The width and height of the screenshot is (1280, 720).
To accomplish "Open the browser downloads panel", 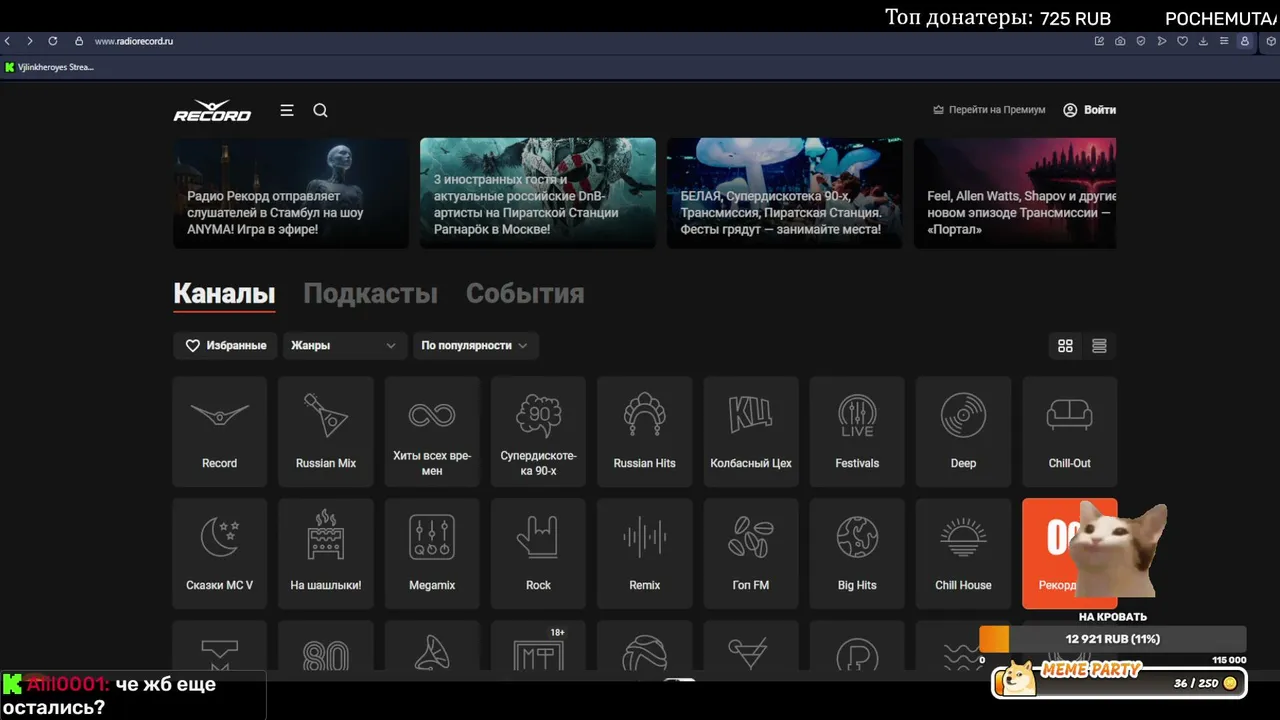I will pos(1203,41).
